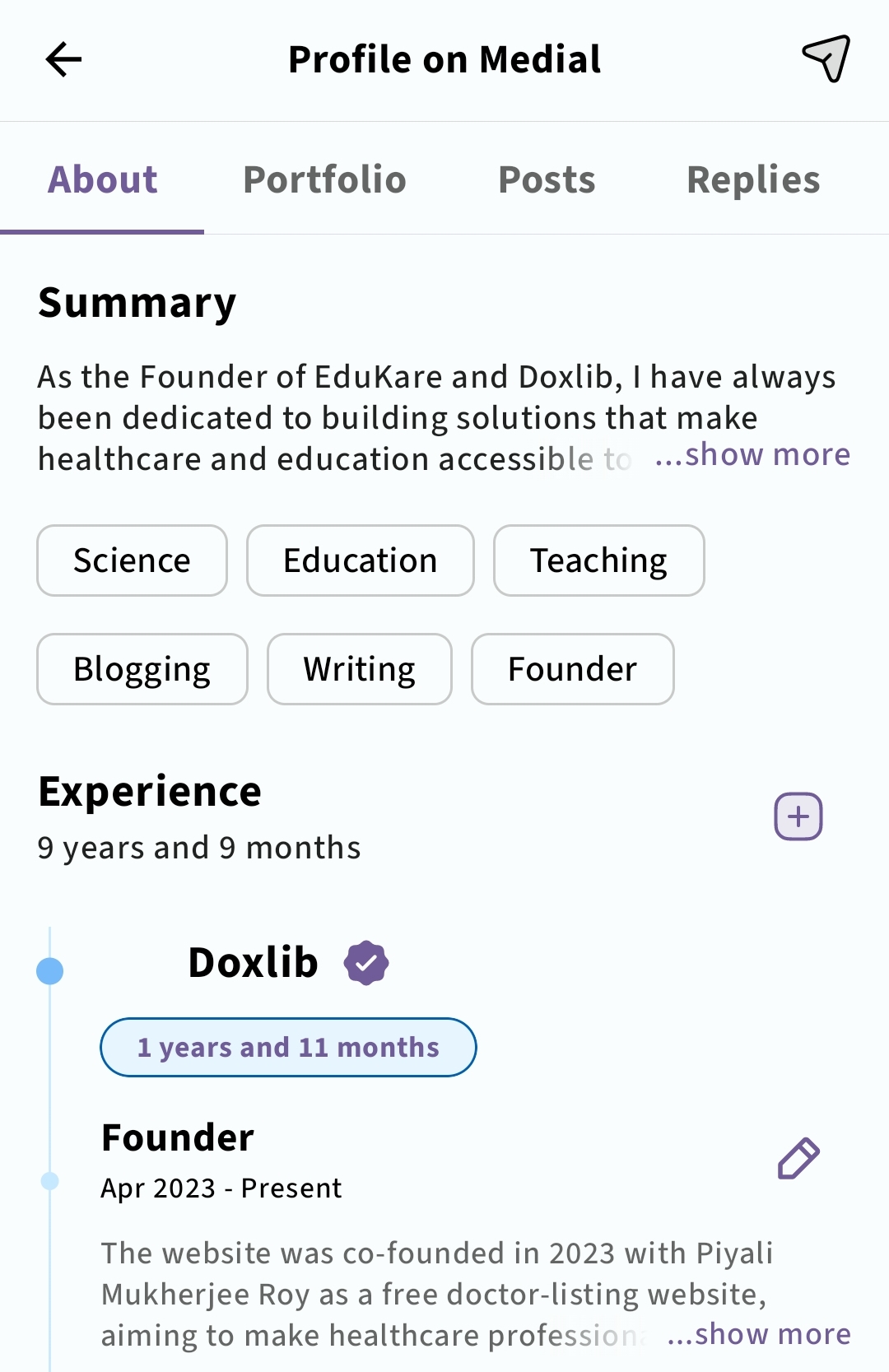The width and height of the screenshot is (889, 1372).
Task: Tap the share paper-plane icon
Action: coord(826,58)
